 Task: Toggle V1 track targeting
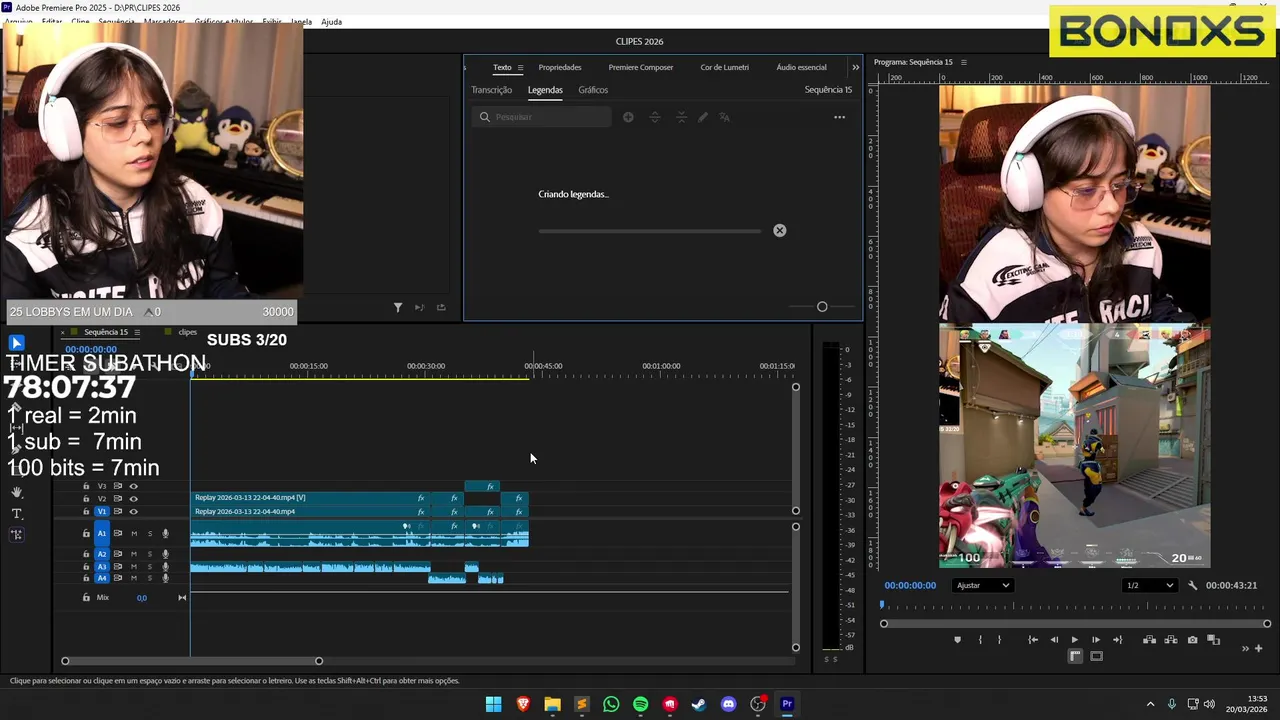click(101, 512)
